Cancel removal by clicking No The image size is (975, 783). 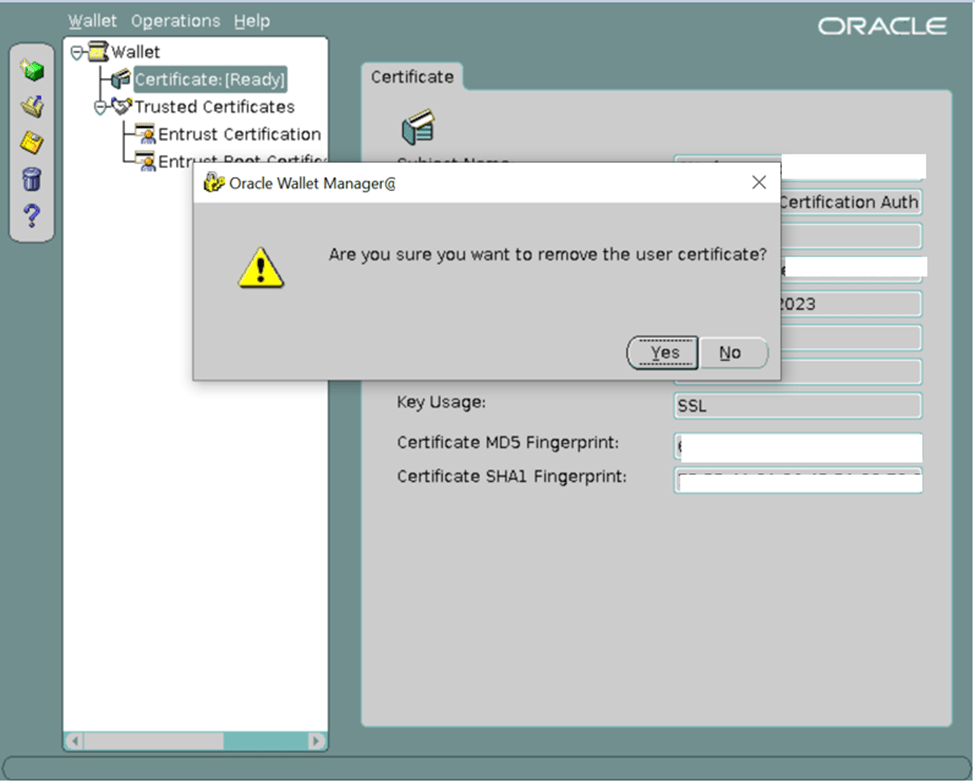point(730,353)
